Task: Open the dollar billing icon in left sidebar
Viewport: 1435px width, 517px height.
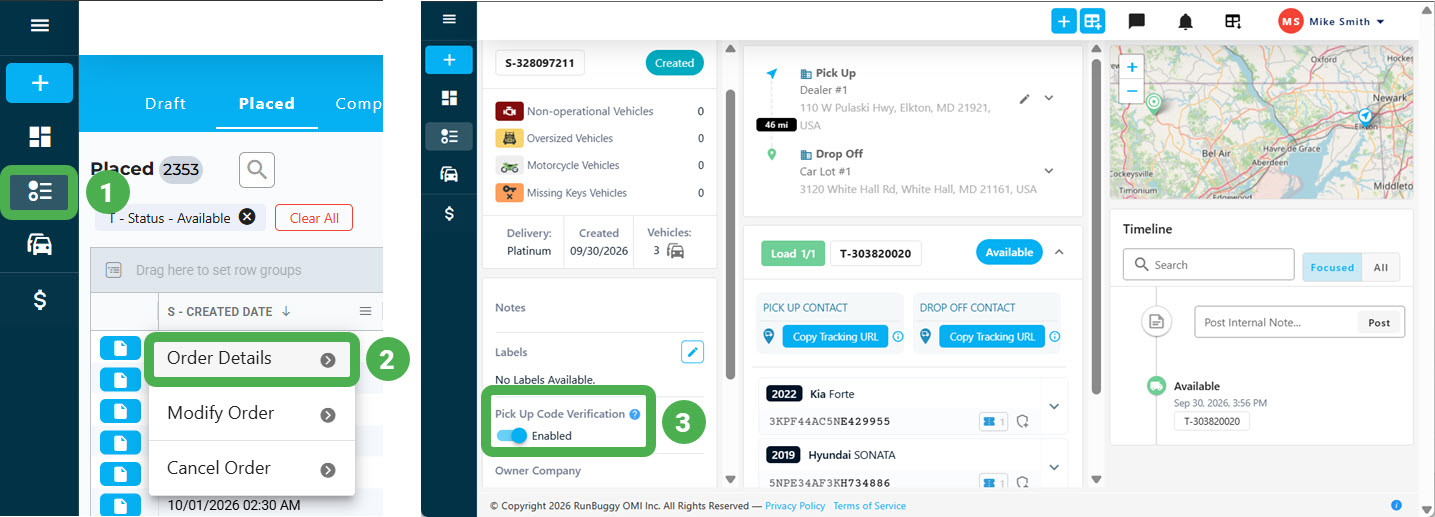Action: 39,299
